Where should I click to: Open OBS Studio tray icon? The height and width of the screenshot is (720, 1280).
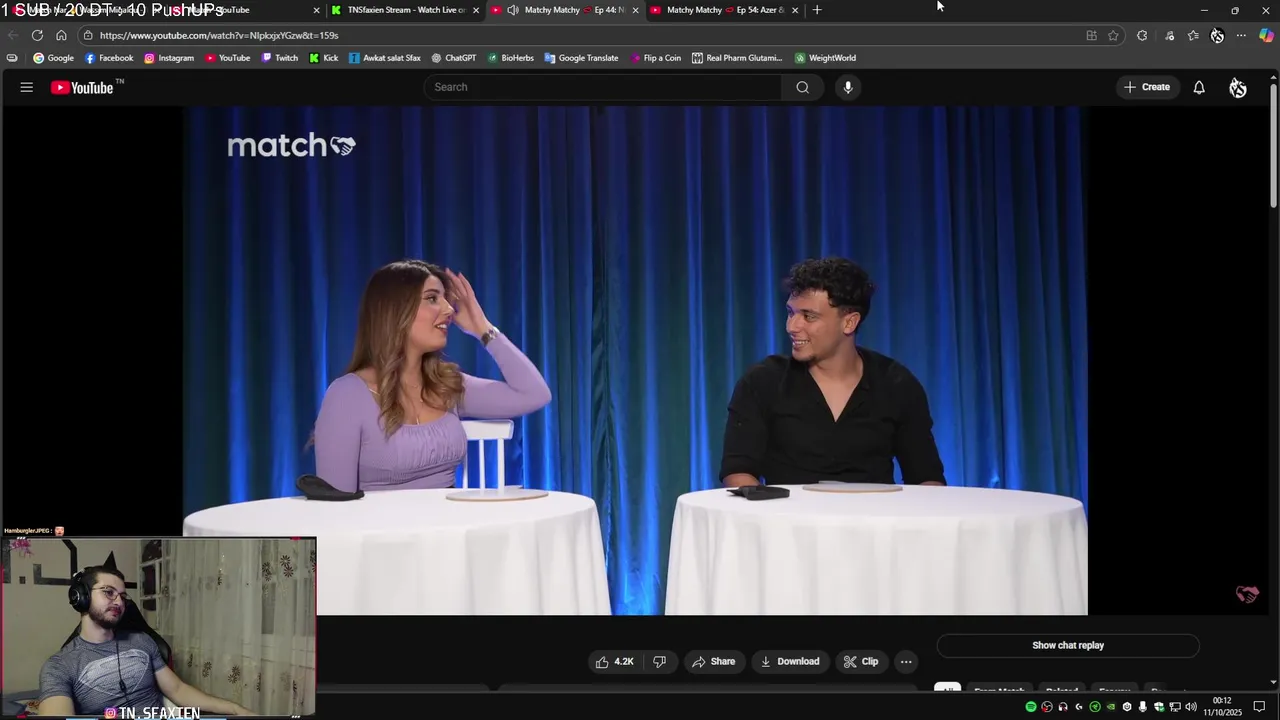click(x=1047, y=707)
